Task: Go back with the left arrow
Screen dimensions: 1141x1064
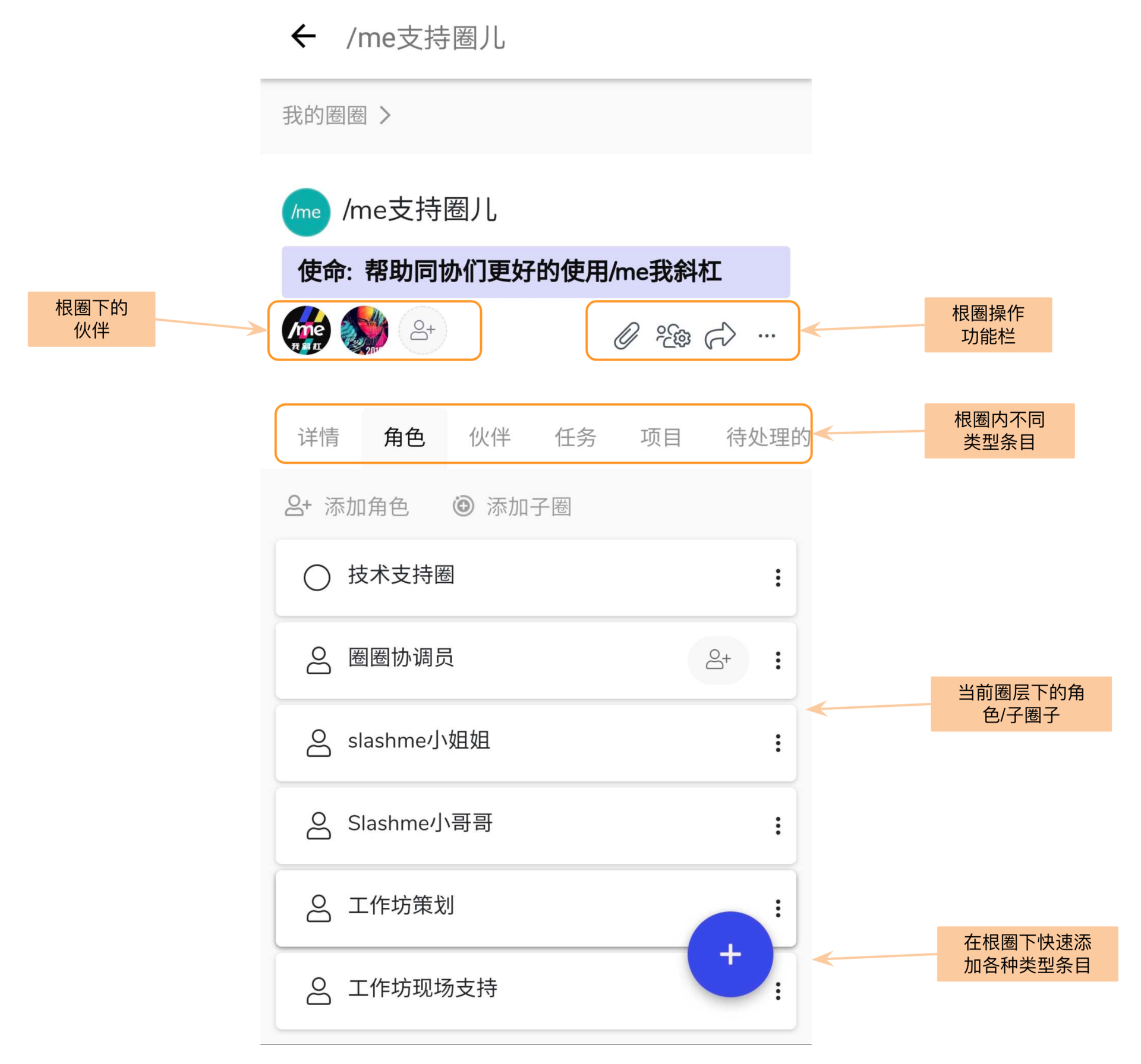Action: (303, 36)
